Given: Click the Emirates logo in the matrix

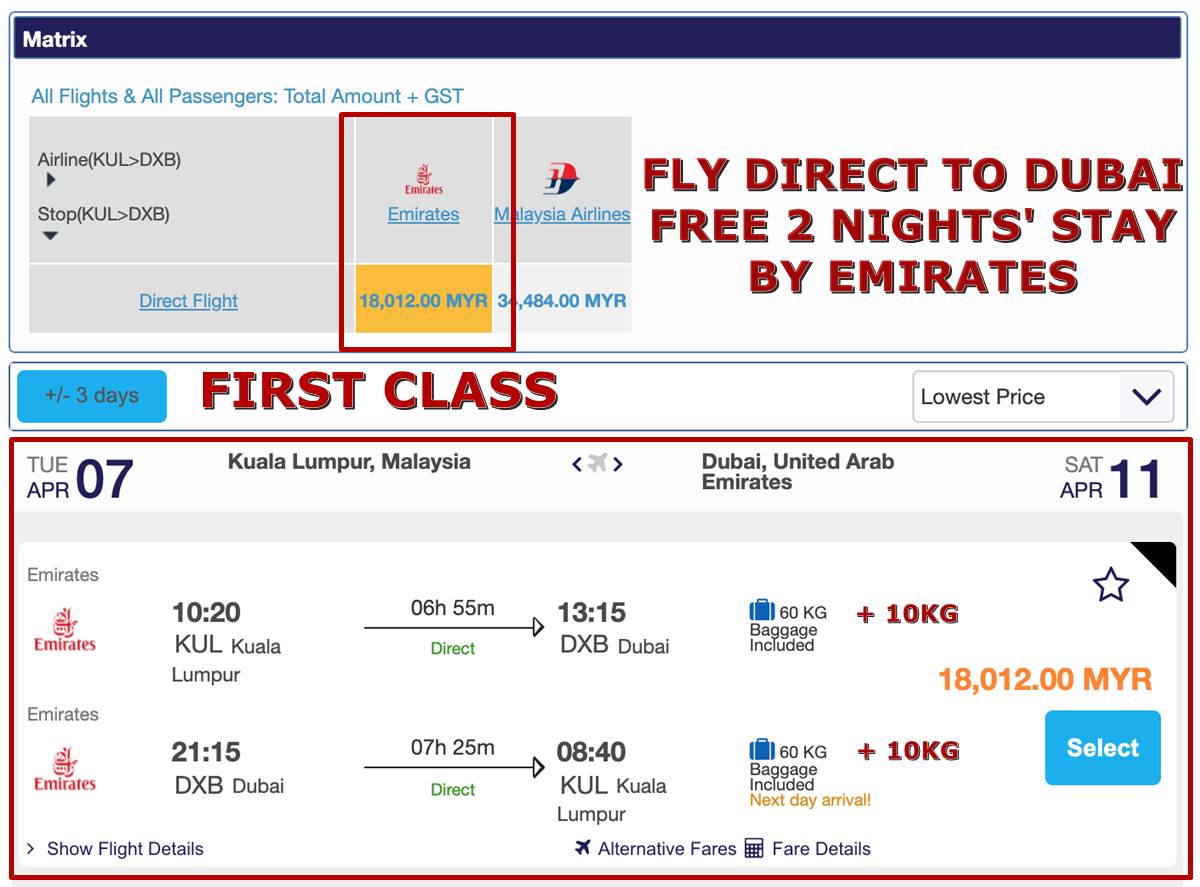Looking at the screenshot, I should [x=424, y=180].
